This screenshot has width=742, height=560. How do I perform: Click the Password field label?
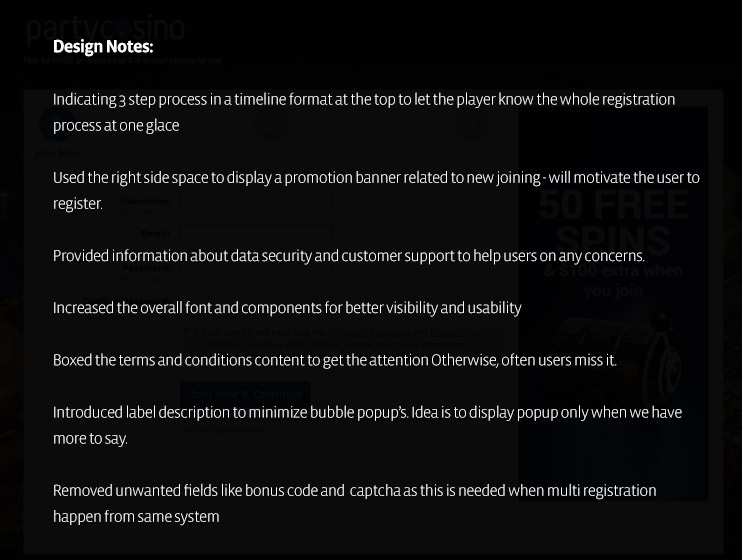tap(146, 267)
